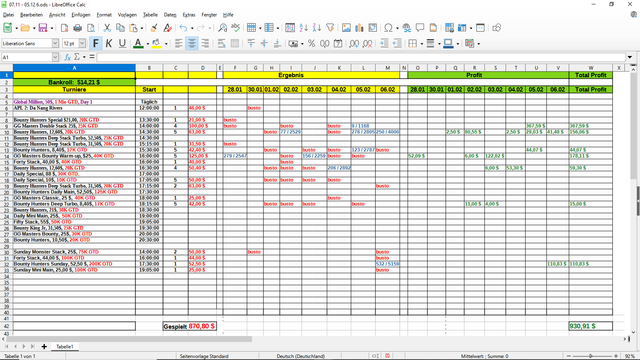Open Draw functions shapes icon
Screen dimensions: 640x360
coord(496,28)
